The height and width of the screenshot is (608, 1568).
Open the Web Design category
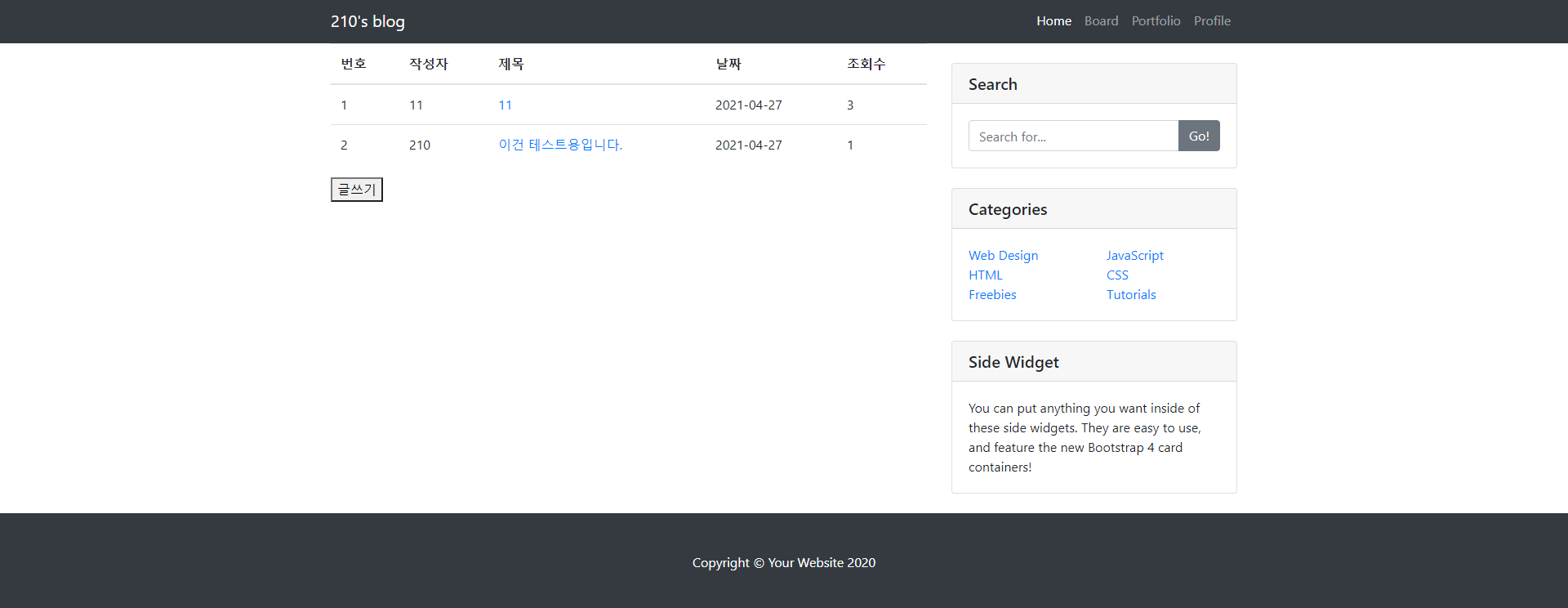coord(1003,256)
